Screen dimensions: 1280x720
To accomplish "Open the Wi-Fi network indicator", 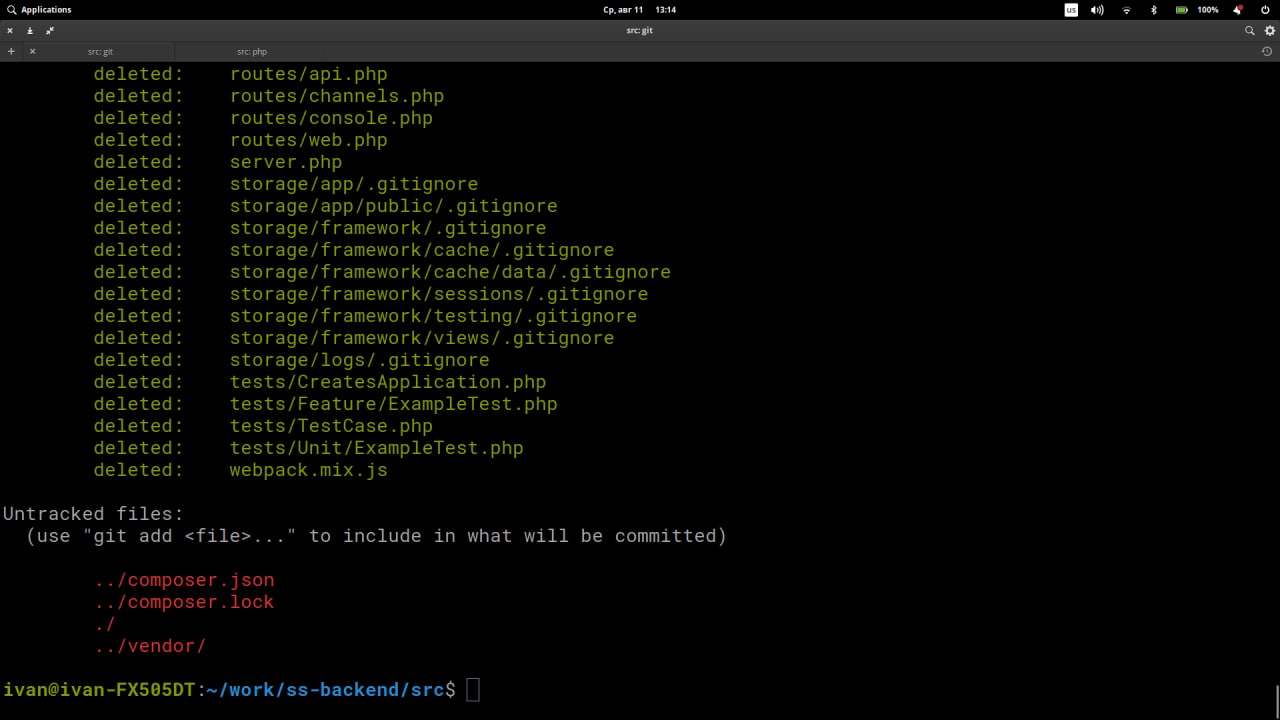I will tap(1126, 10).
